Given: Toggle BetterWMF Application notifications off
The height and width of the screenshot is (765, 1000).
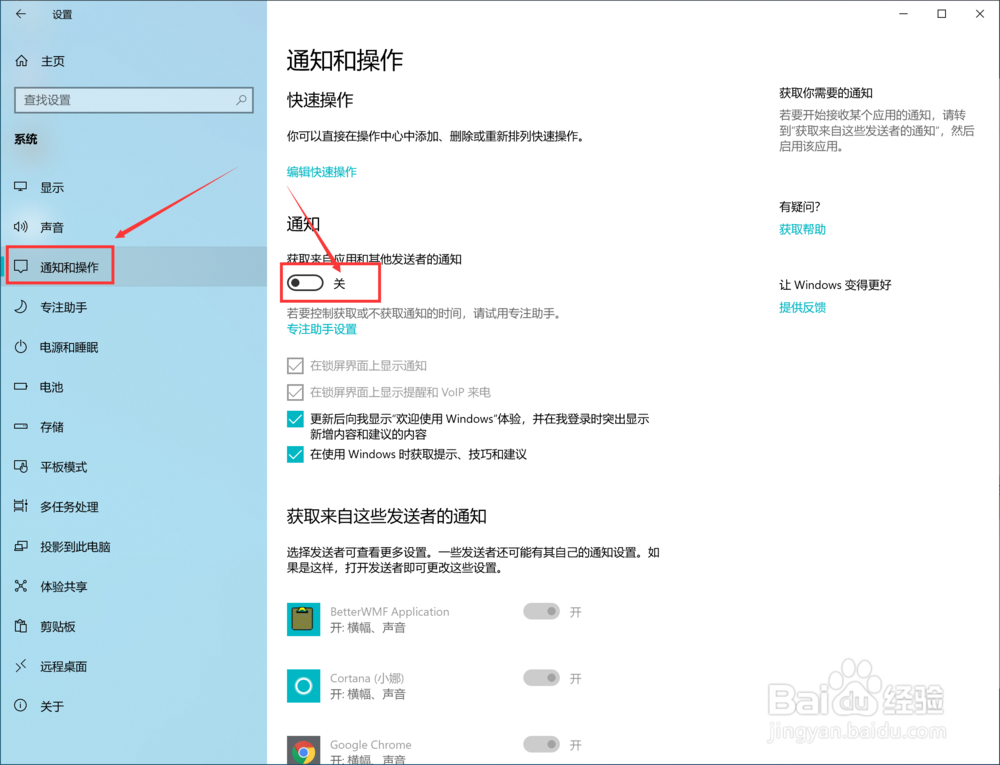Looking at the screenshot, I should click(x=541, y=611).
